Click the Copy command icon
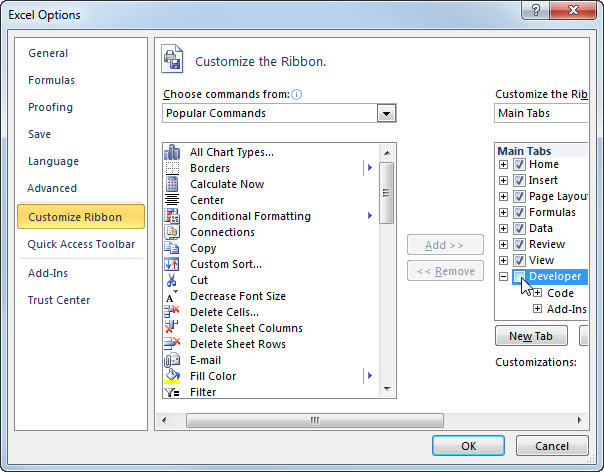 [x=172, y=248]
